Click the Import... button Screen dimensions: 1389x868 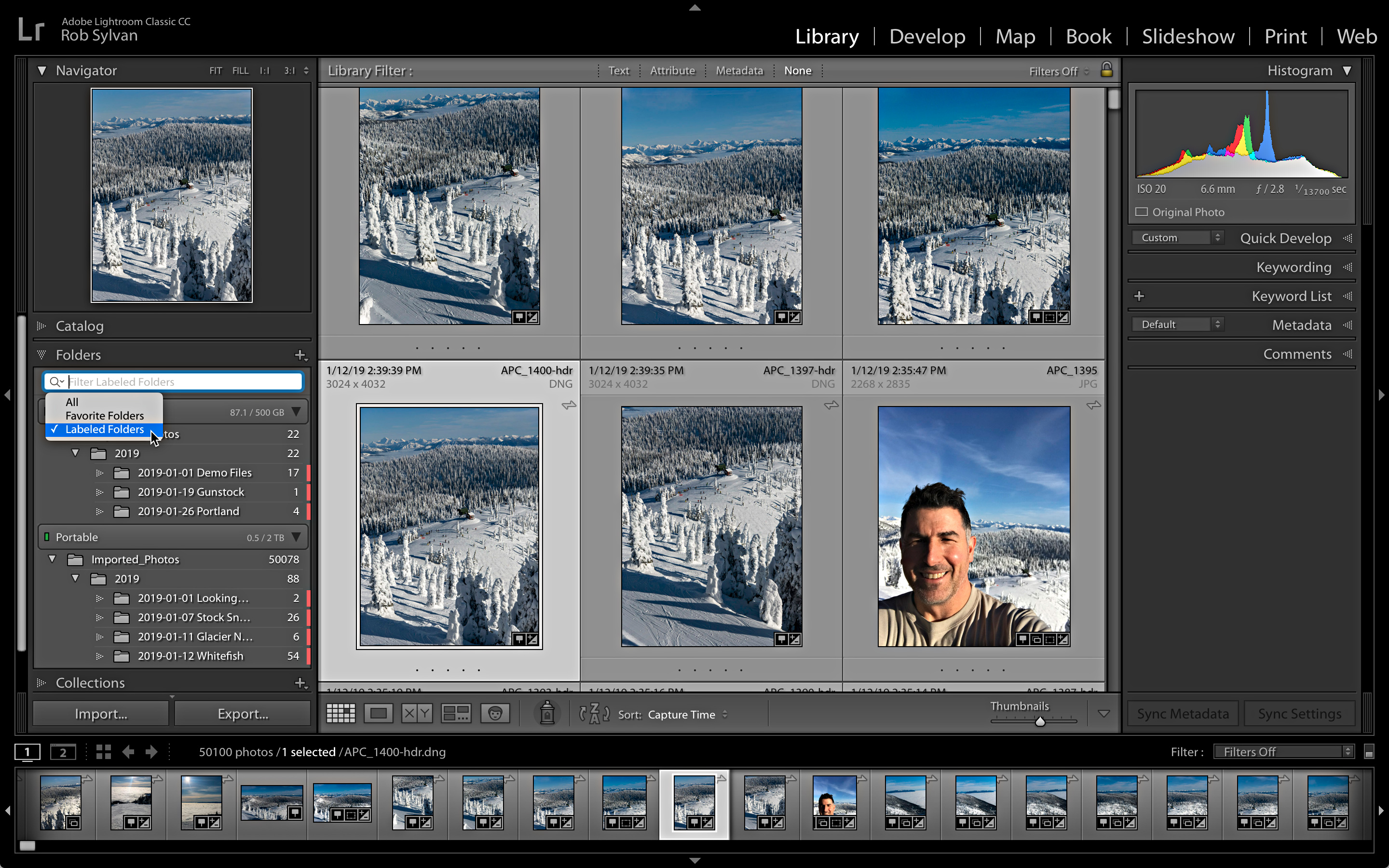coord(101,714)
